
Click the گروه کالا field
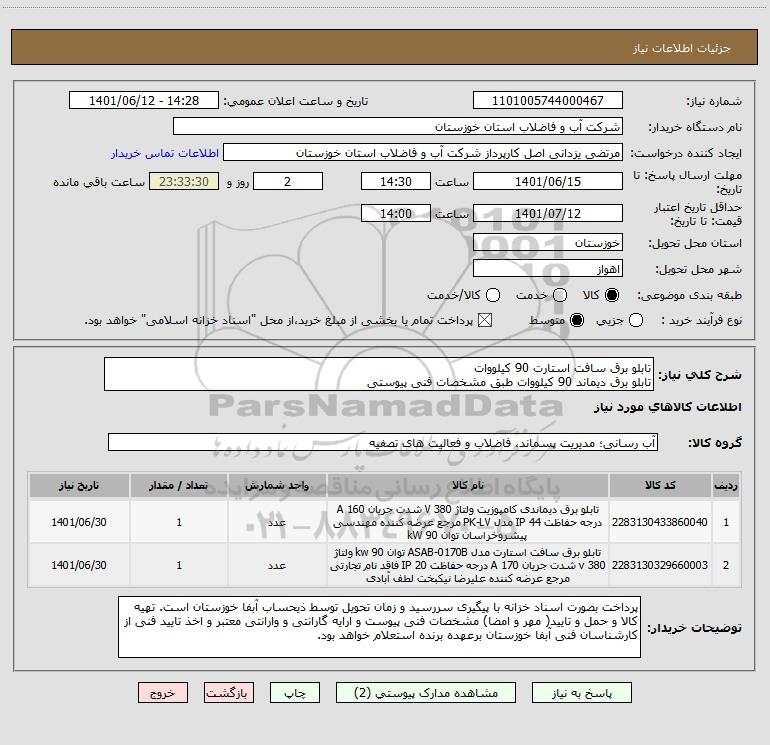(x=383, y=442)
